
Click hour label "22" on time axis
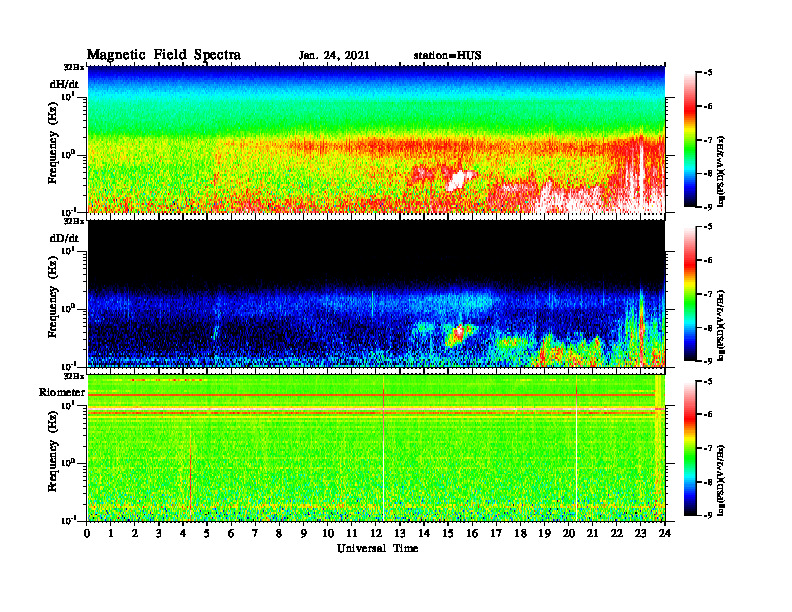[x=617, y=533]
